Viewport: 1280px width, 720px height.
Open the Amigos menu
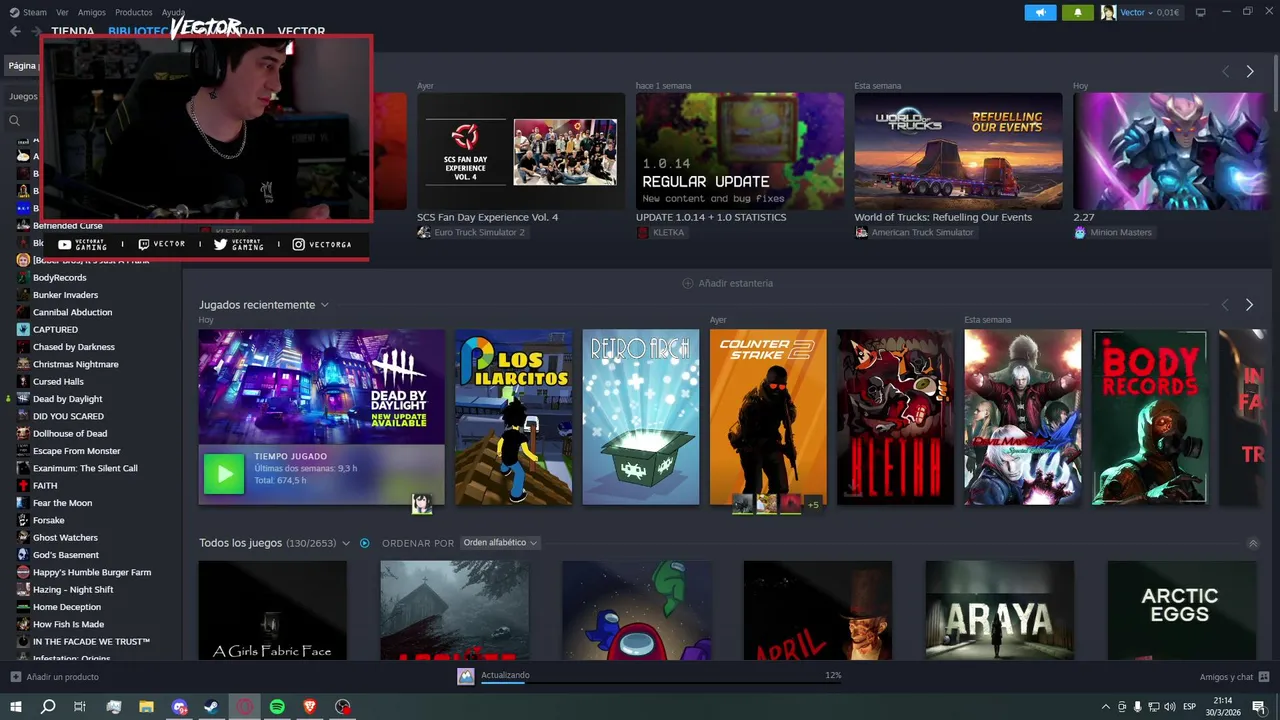pyautogui.click(x=92, y=12)
